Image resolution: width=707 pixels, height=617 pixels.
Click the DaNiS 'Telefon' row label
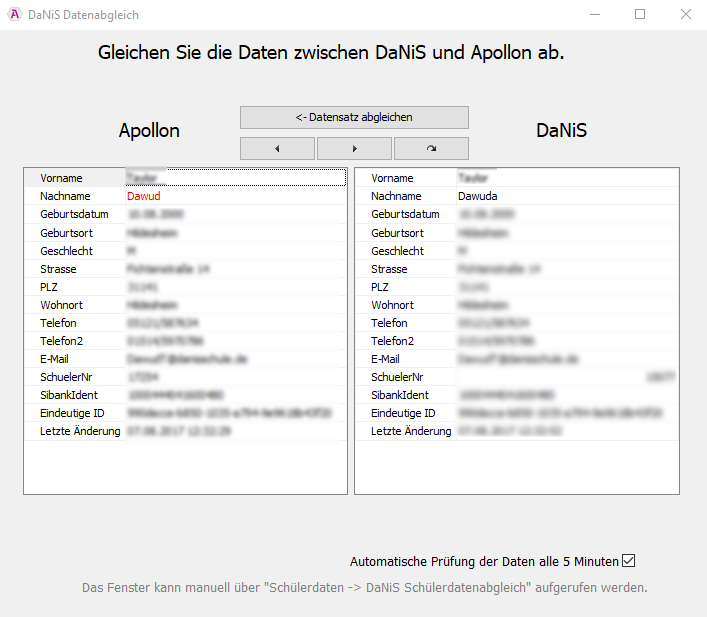(389, 323)
